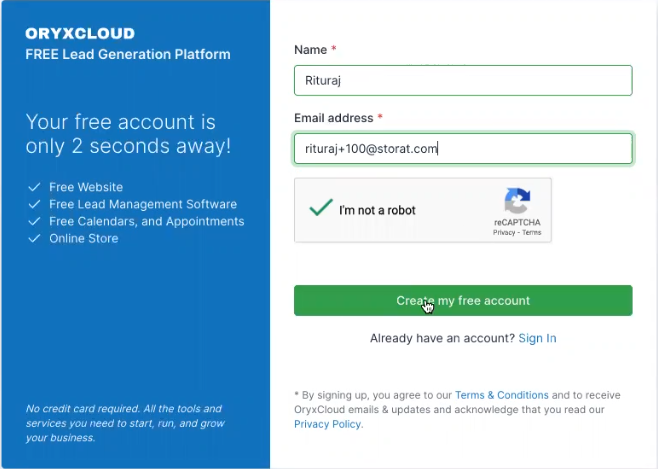The image size is (658, 469).
Task: Open the reCAPTCHA Privacy link
Action: click(504, 232)
